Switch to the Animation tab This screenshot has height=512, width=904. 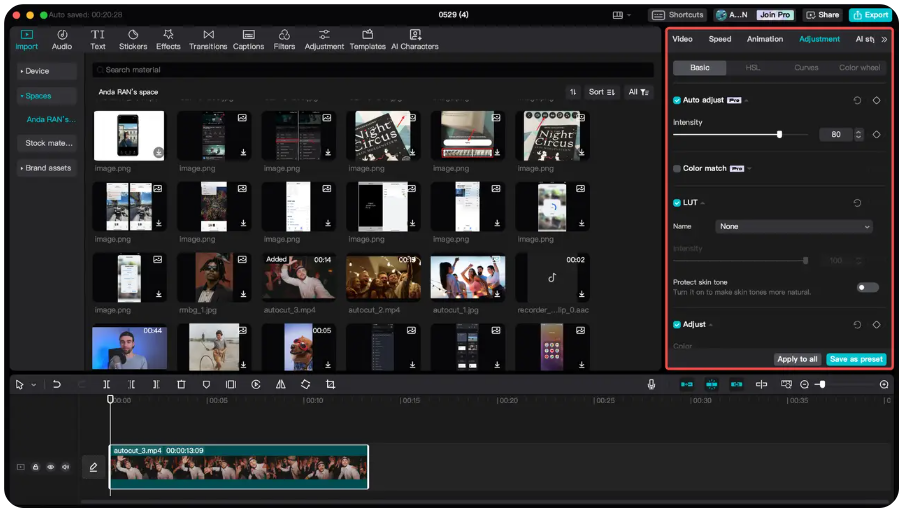point(765,39)
